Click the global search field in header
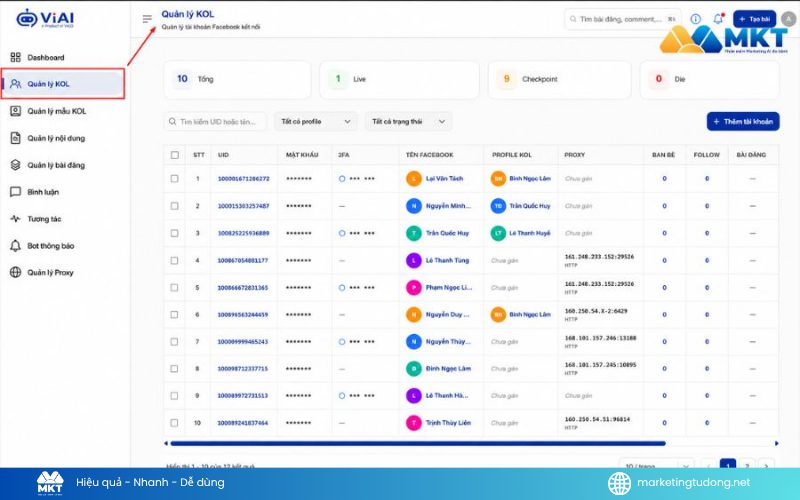The image size is (800, 500). tap(622, 19)
